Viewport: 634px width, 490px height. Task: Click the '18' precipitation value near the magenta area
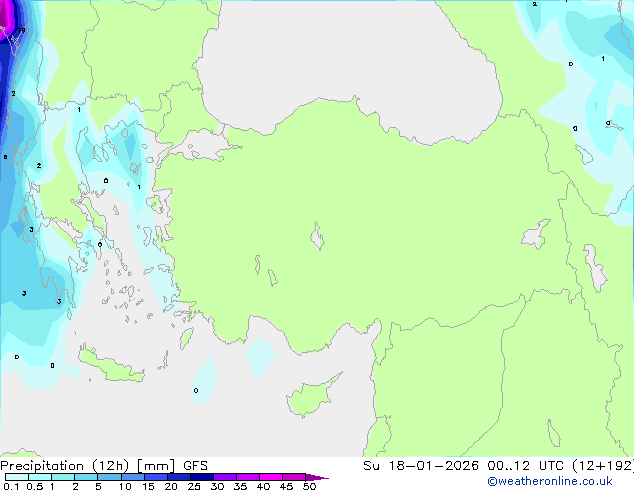tap(21, 30)
